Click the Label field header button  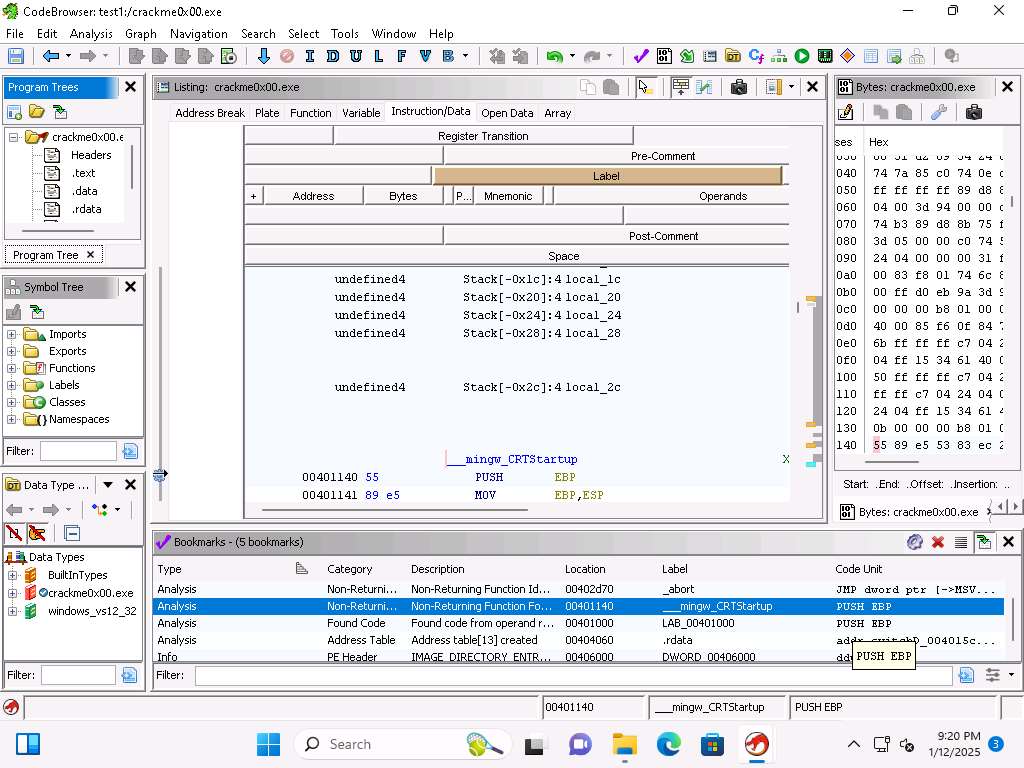(x=606, y=176)
